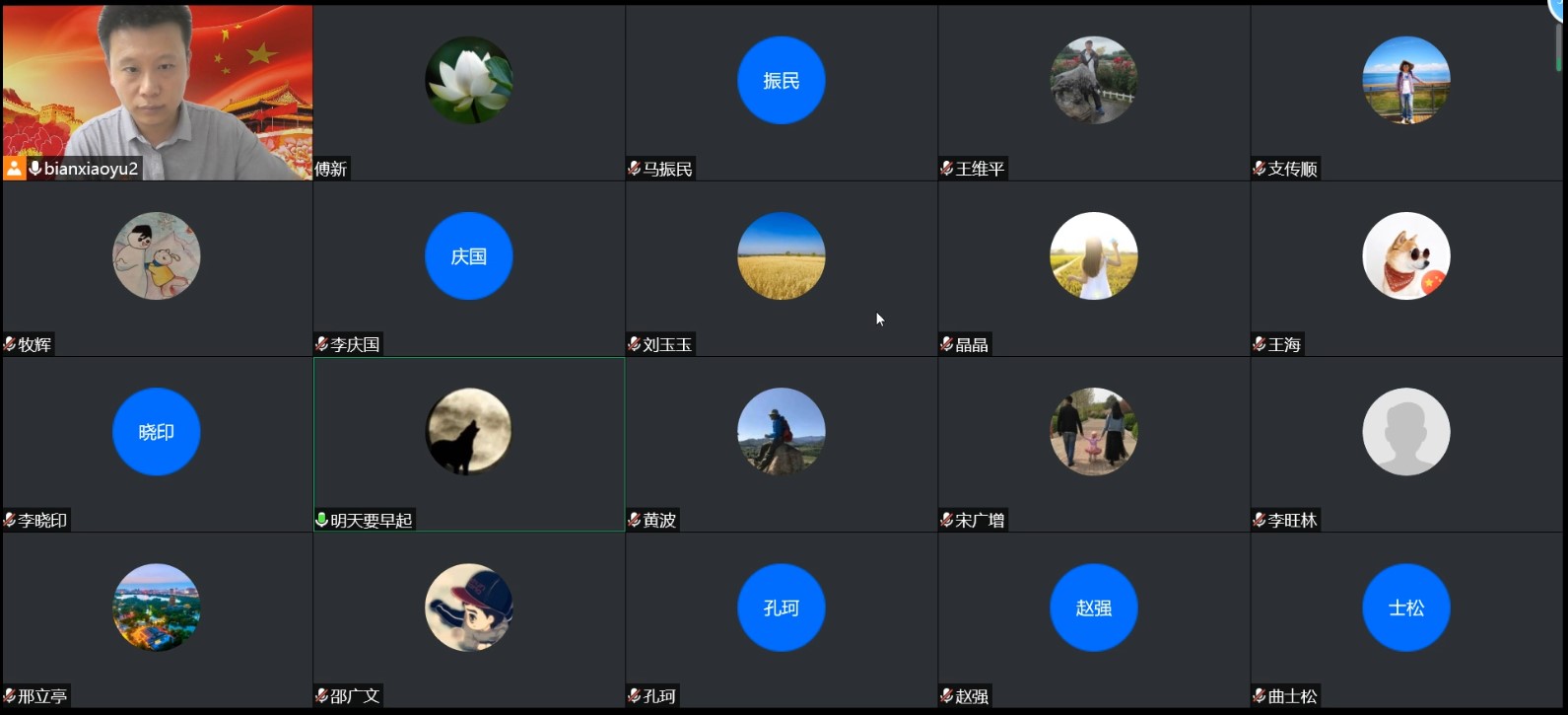Click the microphone icon next to bianxiaoyu2
The image size is (1568, 715).
tap(35, 169)
